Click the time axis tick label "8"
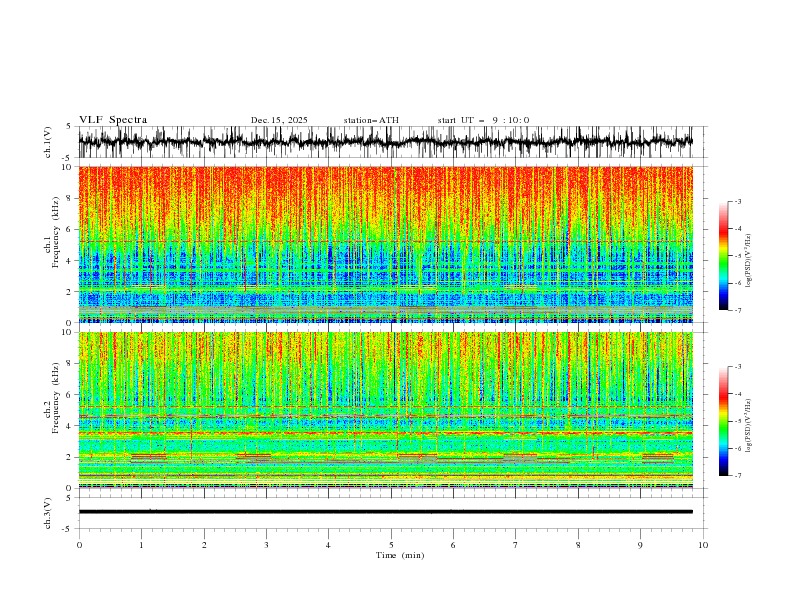Screen dimensions: 792x612 [x=578, y=545]
